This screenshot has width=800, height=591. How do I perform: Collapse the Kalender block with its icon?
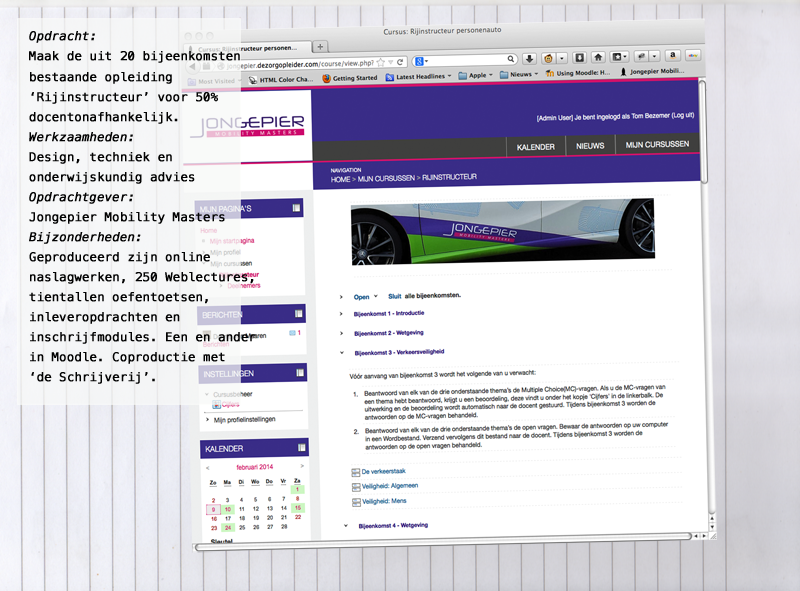(x=302, y=448)
